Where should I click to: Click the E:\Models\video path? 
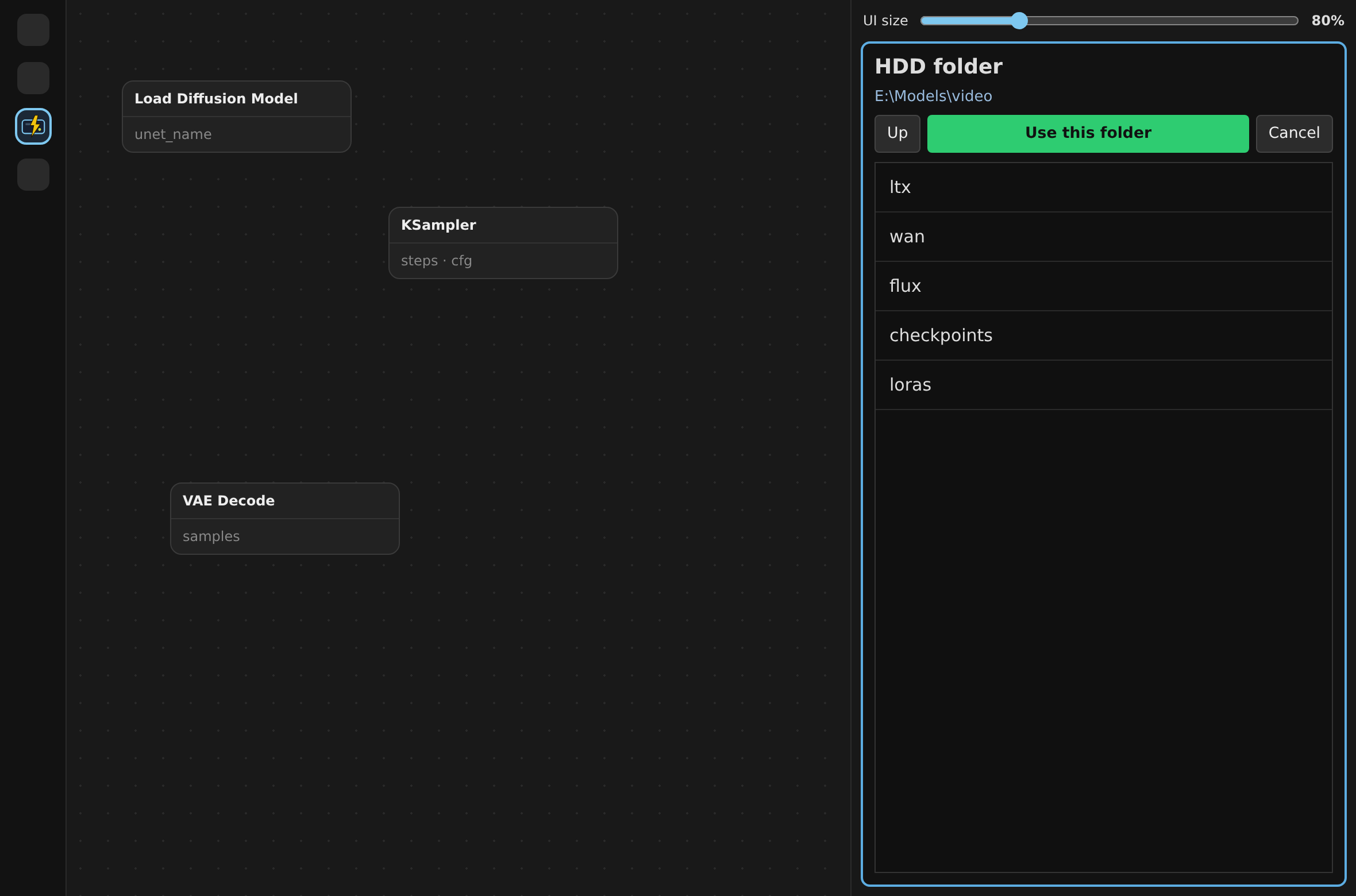pyautogui.click(x=933, y=96)
